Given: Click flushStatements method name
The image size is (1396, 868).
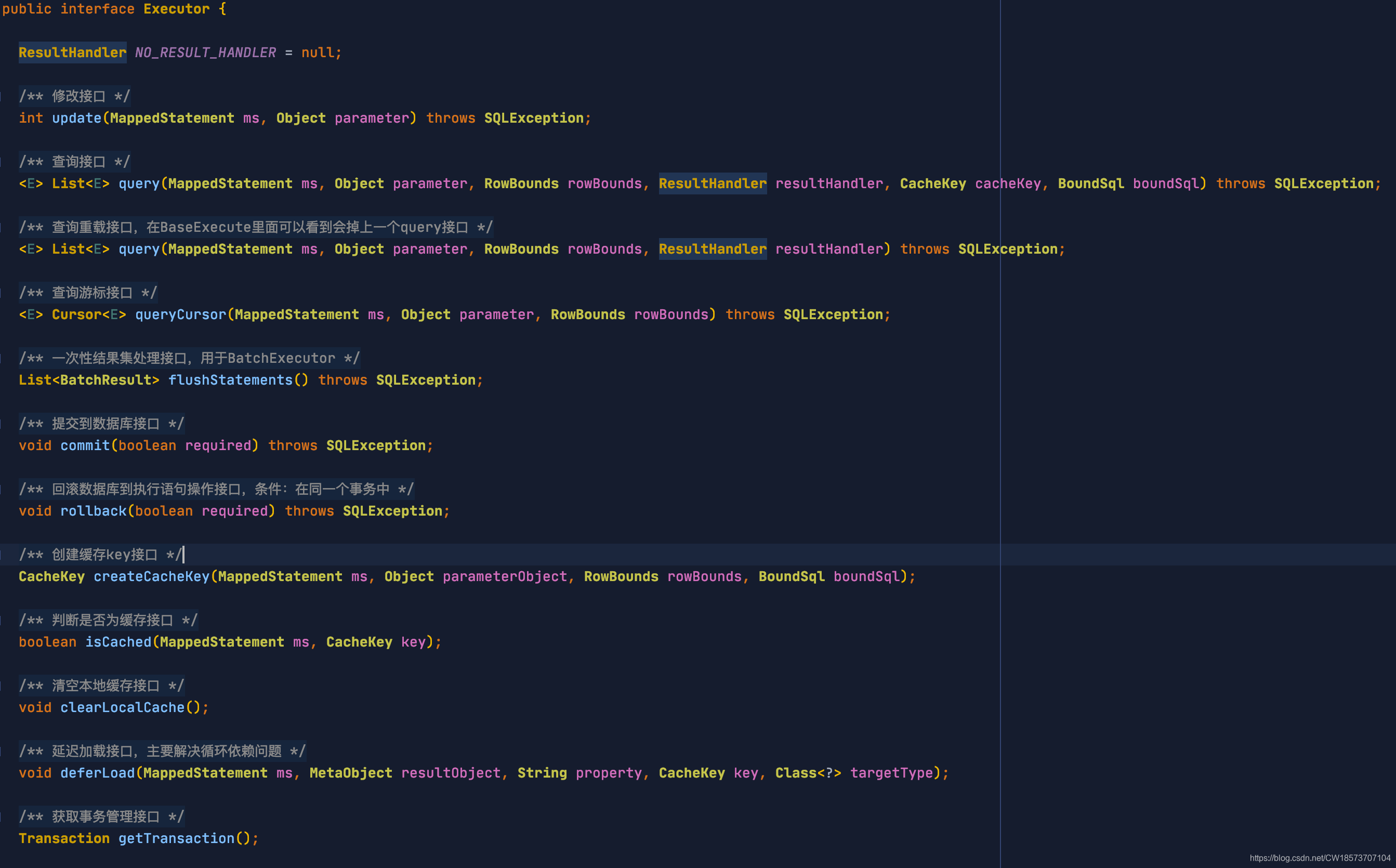Looking at the screenshot, I should click(230, 380).
